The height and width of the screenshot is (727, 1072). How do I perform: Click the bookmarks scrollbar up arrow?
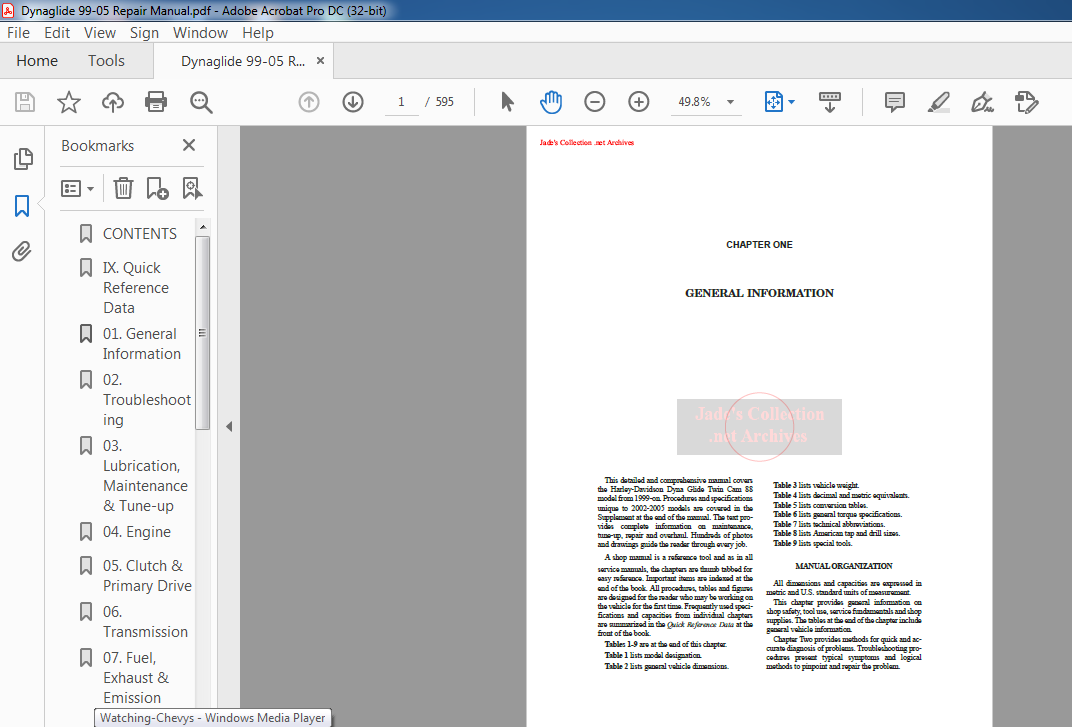pyautogui.click(x=202, y=226)
